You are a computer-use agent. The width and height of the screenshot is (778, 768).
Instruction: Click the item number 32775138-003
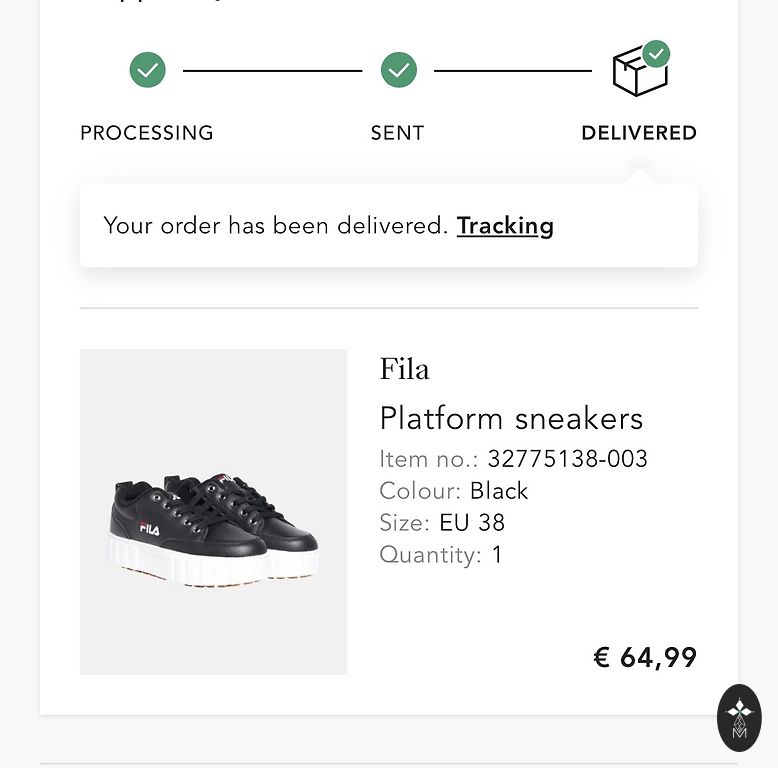pyautogui.click(x=567, y=459)
